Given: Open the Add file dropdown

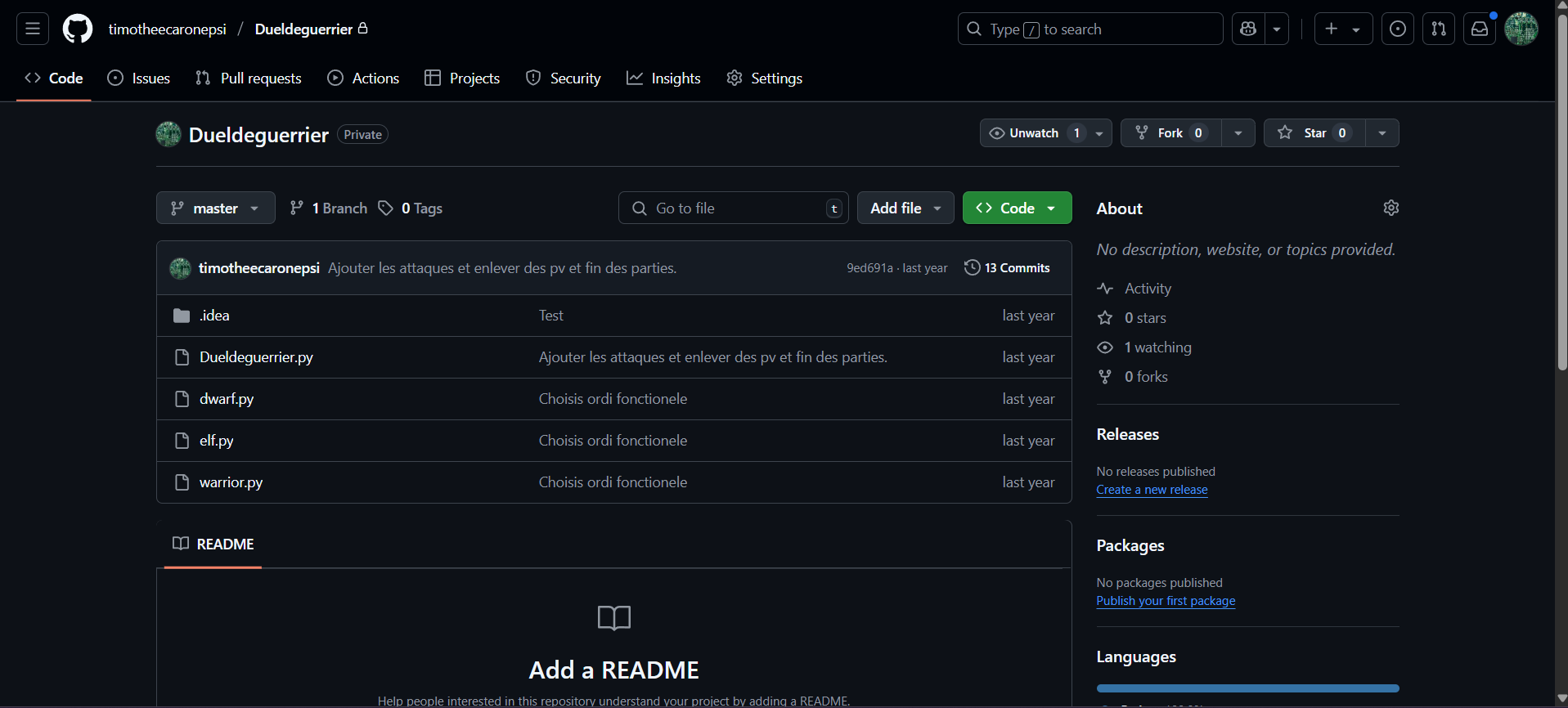Looking at the screenshot, I should pos(905,208).
